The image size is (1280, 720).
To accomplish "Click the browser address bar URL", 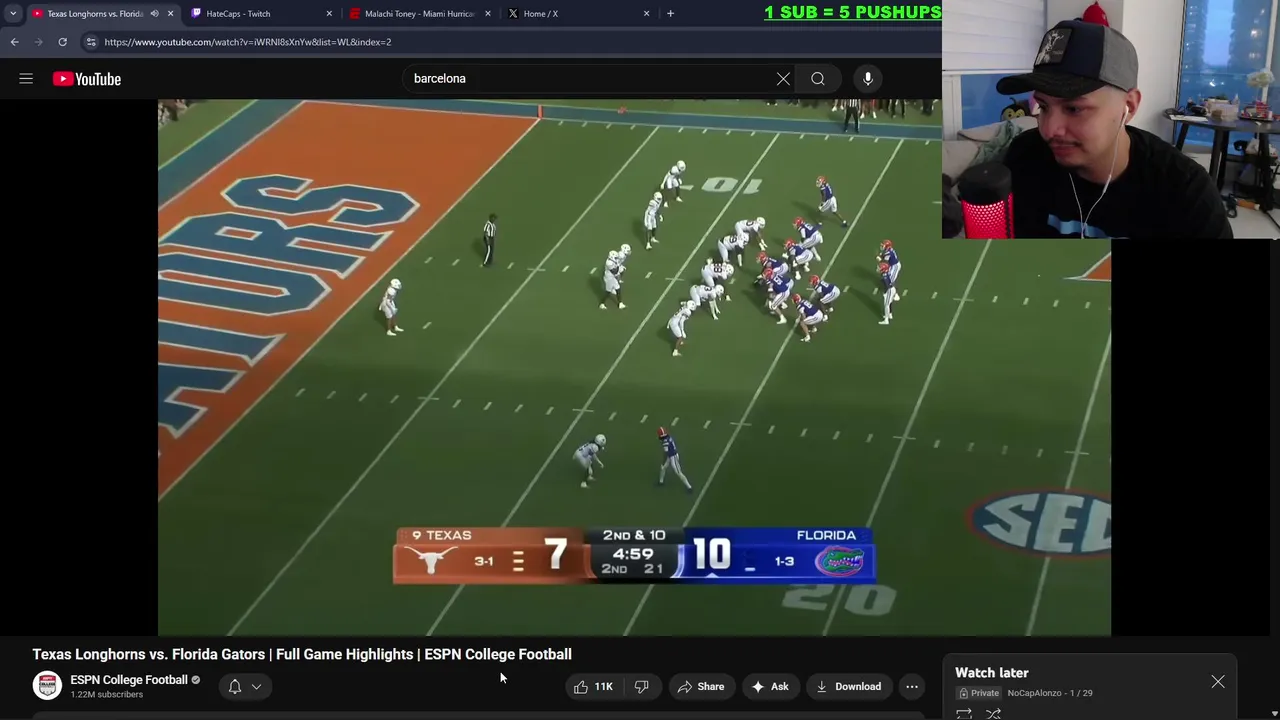I will (x=248, y=42).
